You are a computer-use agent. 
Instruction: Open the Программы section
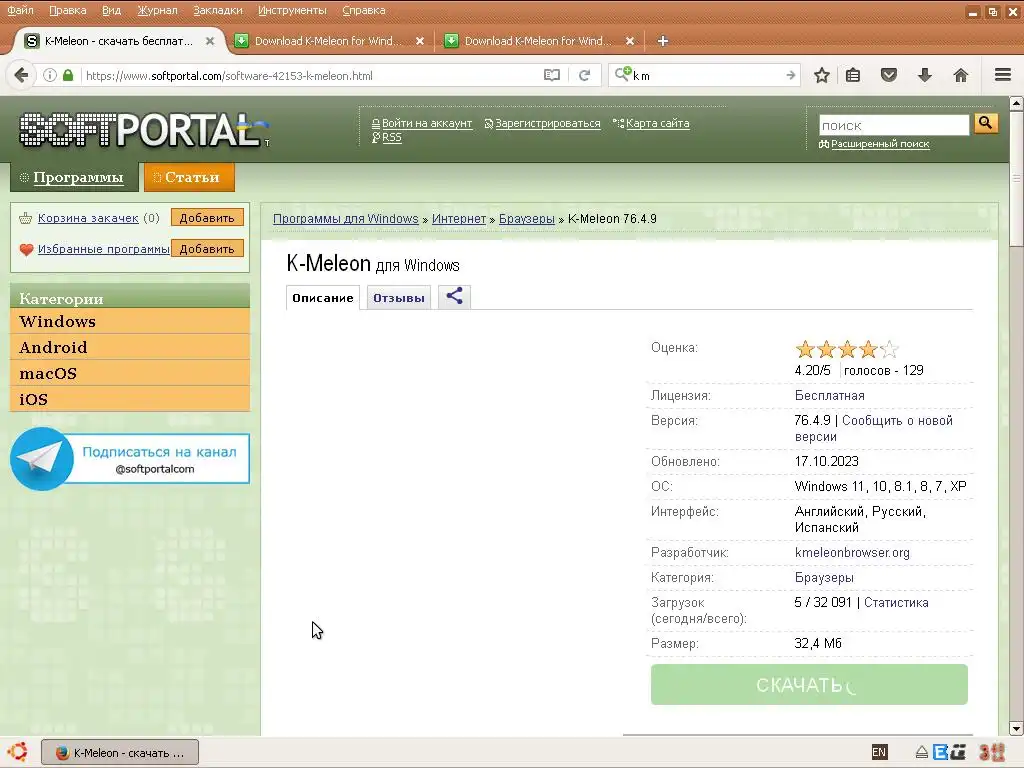tap(74, 177)
